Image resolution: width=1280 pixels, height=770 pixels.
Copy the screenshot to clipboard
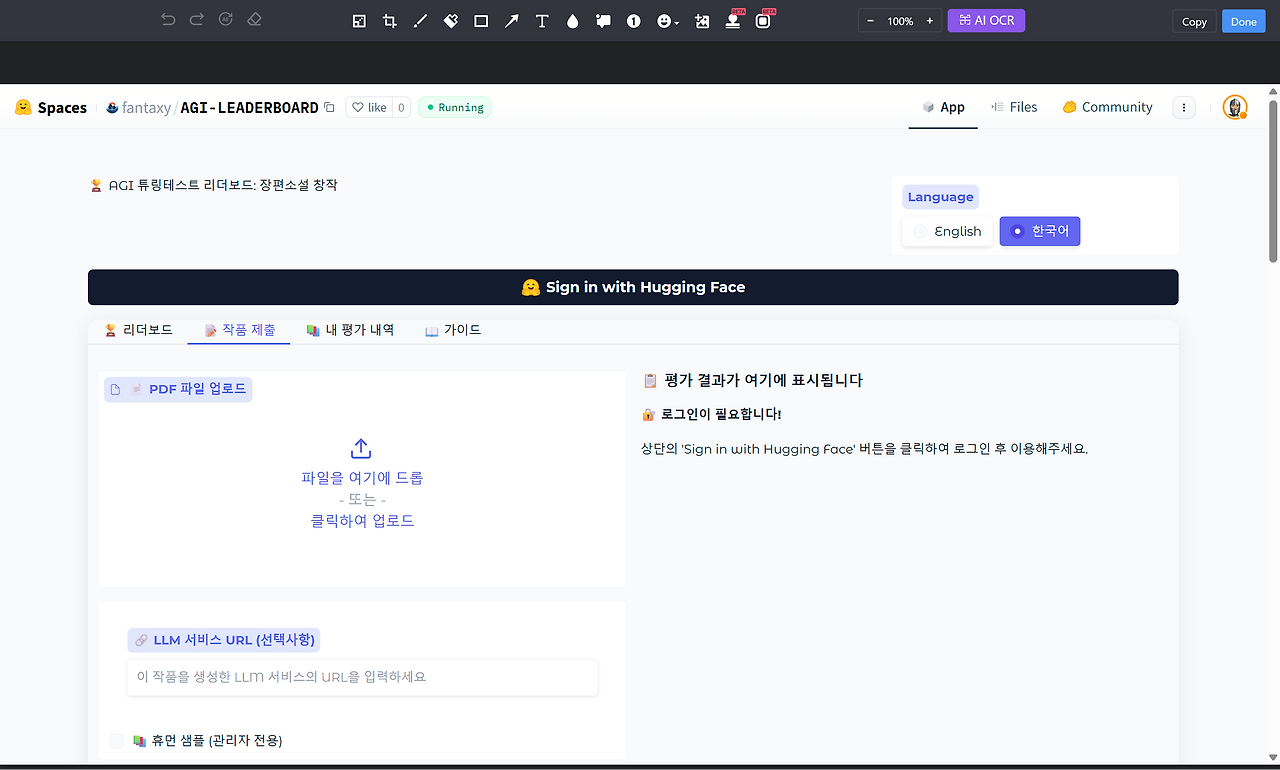(x=1194, y=21)
